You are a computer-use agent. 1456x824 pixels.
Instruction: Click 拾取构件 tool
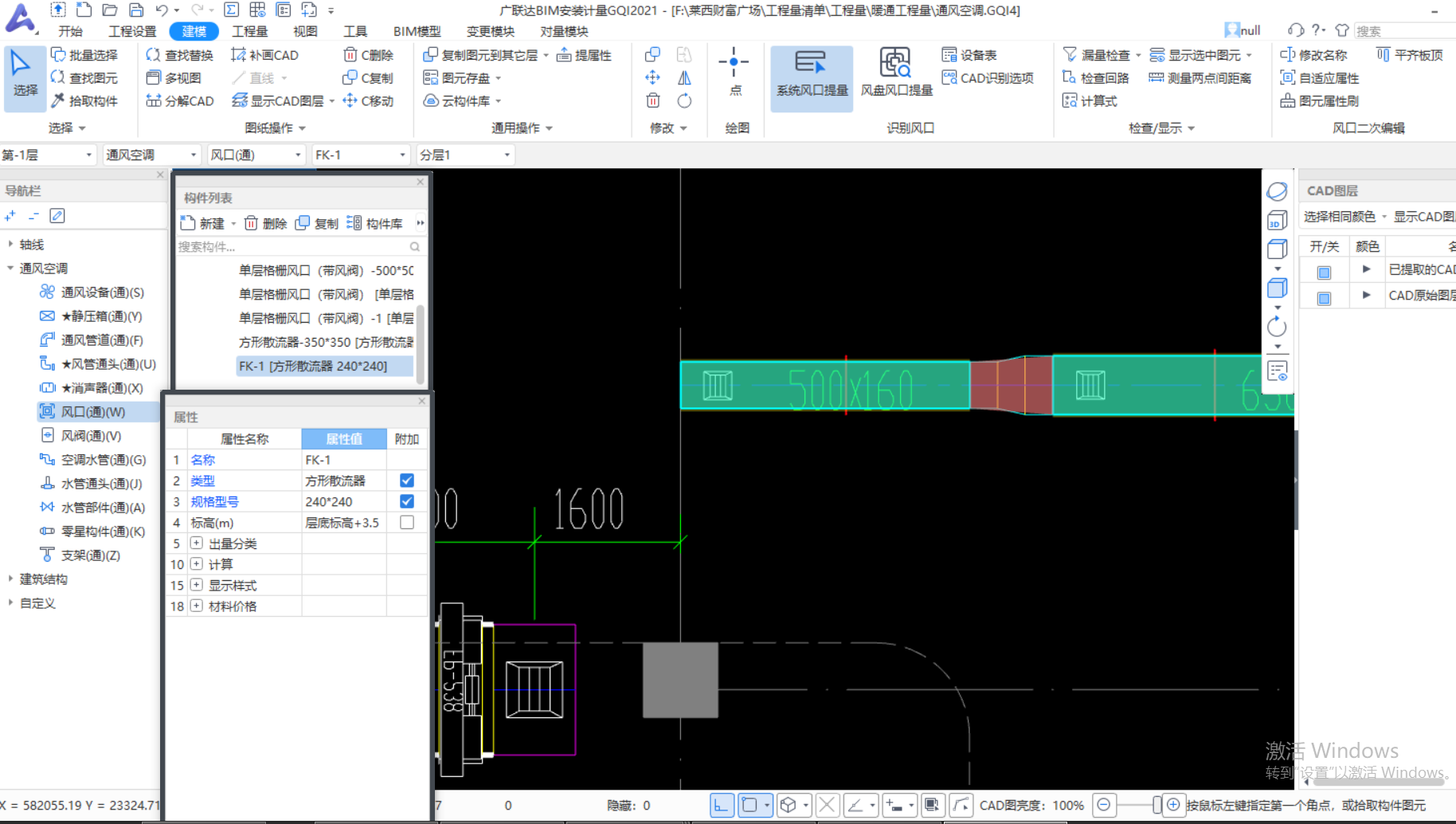click(84, 101)
